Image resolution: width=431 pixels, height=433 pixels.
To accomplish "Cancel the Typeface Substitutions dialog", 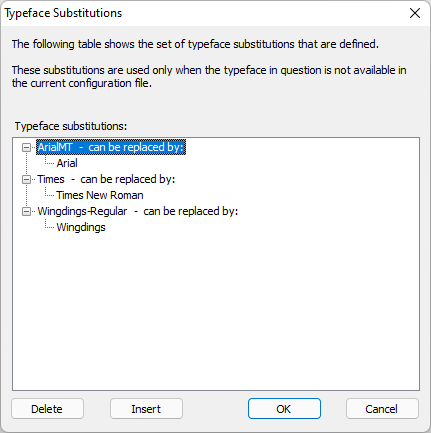I will click(x=382, y=409).
